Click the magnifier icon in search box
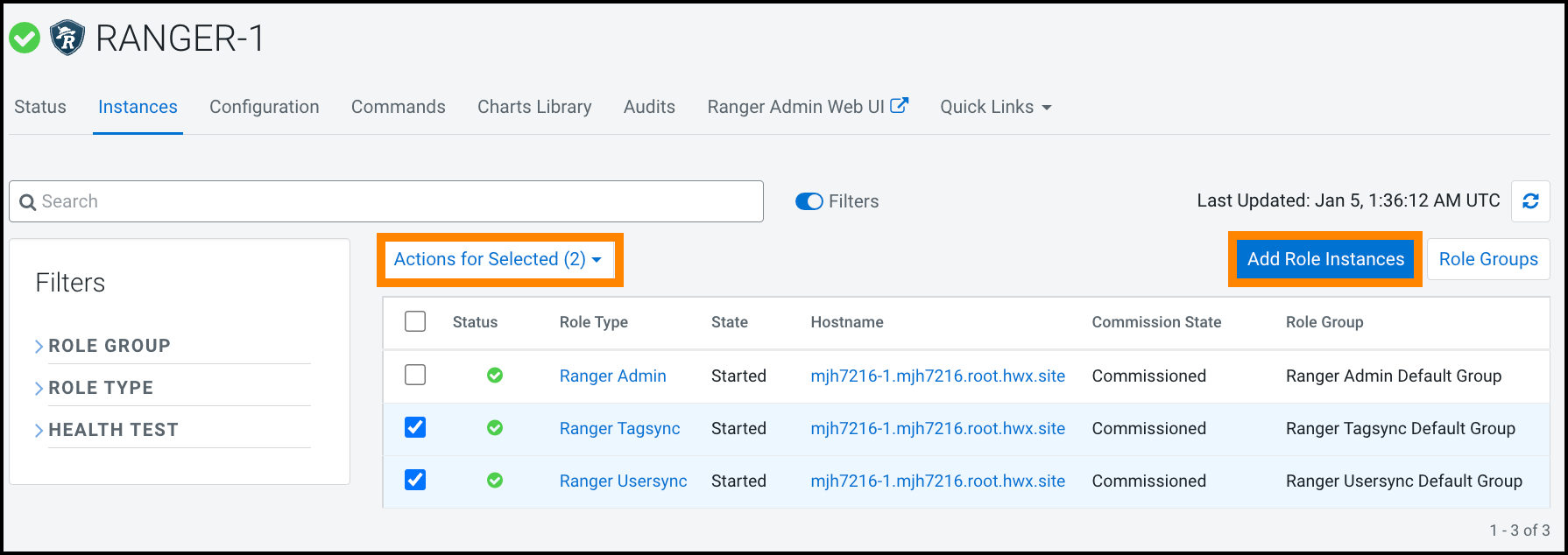Viewport: 1568px width, 555px height. pyautogui.click(x=28, y=202)
